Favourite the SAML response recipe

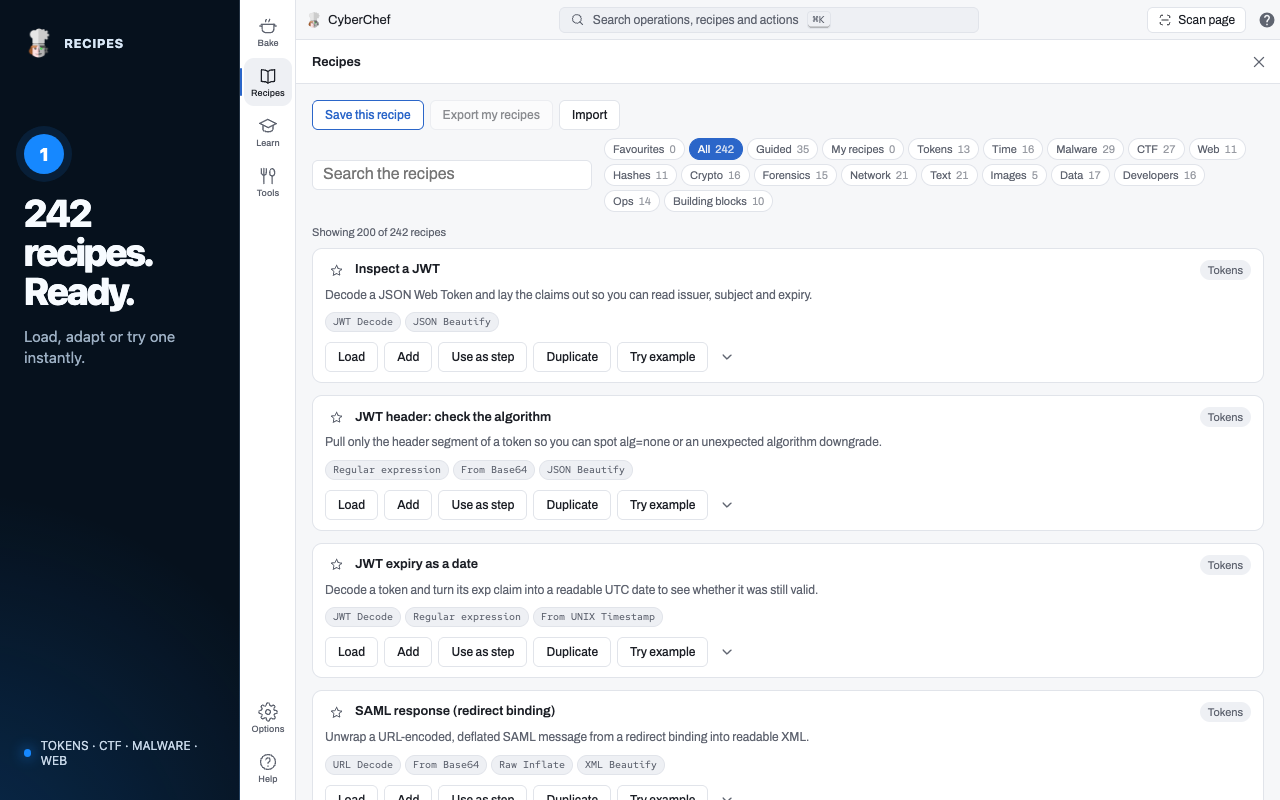[x=337, y=712]
